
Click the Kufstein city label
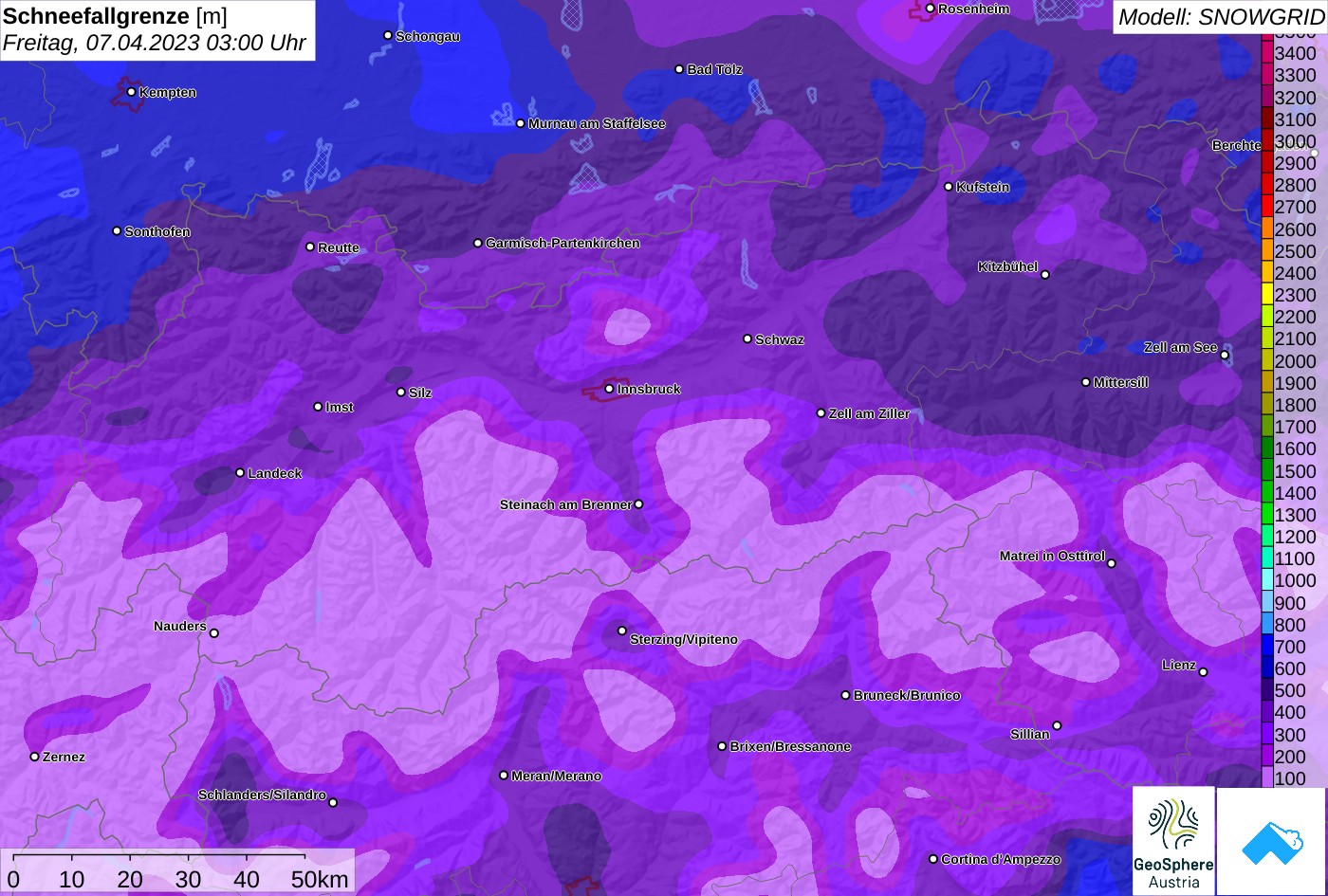point(983,187)
